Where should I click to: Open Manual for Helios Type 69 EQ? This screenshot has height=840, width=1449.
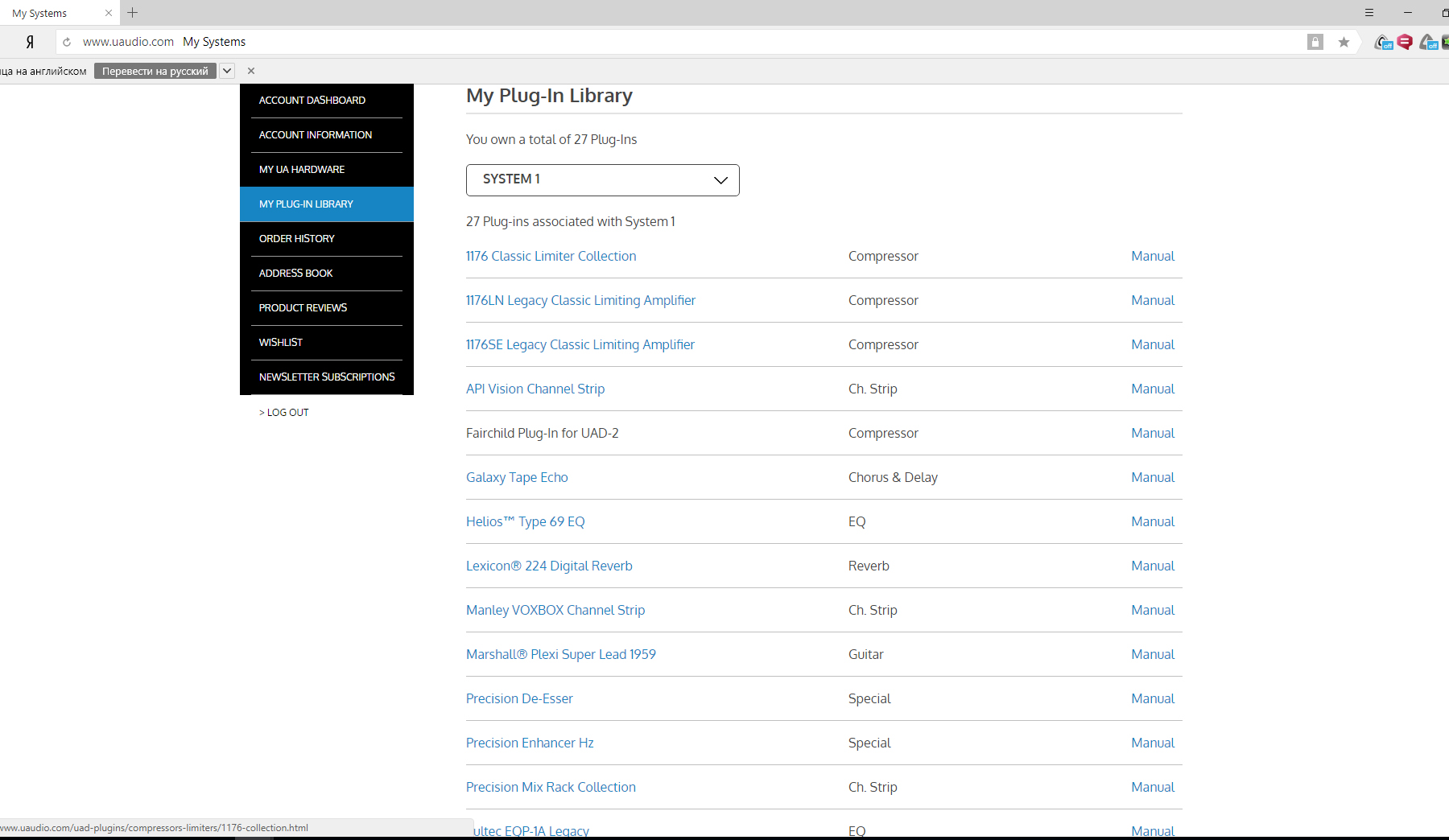1153,521
